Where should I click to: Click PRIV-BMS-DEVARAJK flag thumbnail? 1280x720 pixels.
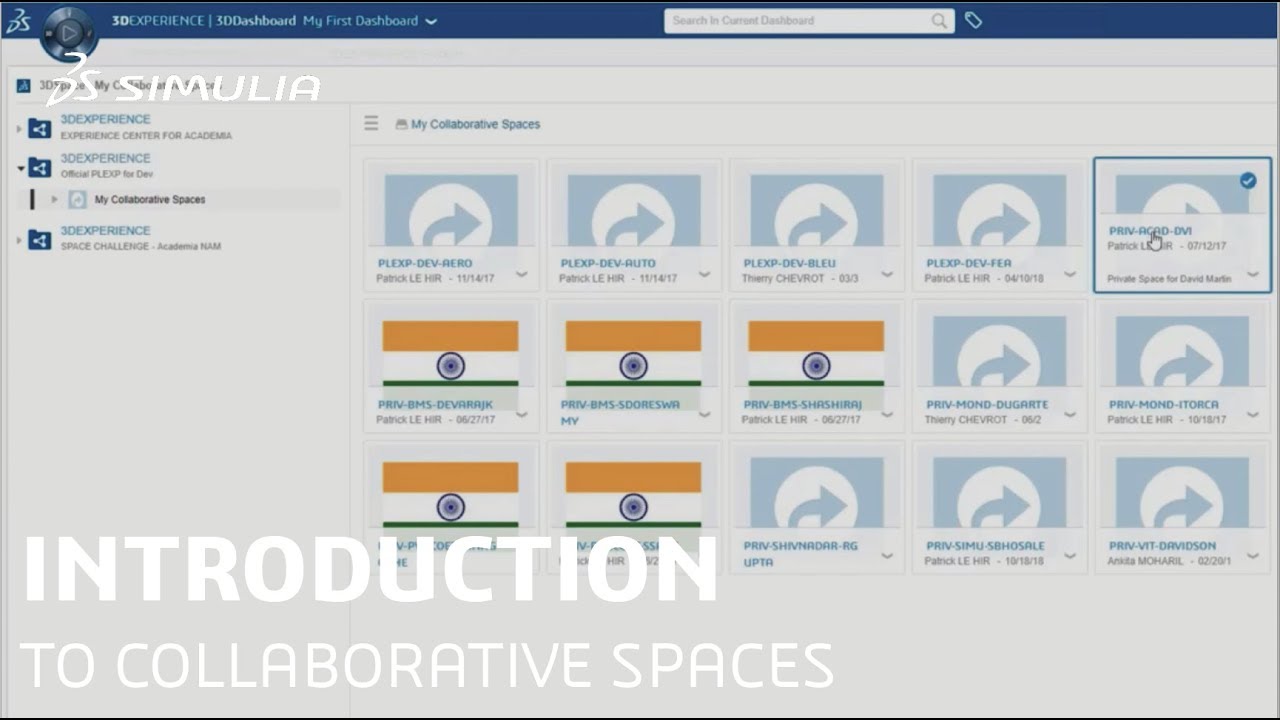tap(450, 354)
